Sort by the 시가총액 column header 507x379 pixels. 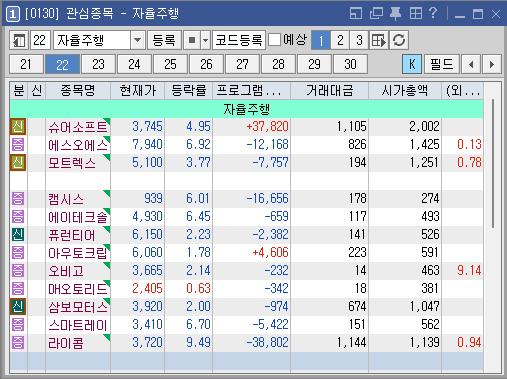pyautogui.click(x=405, y=90)
